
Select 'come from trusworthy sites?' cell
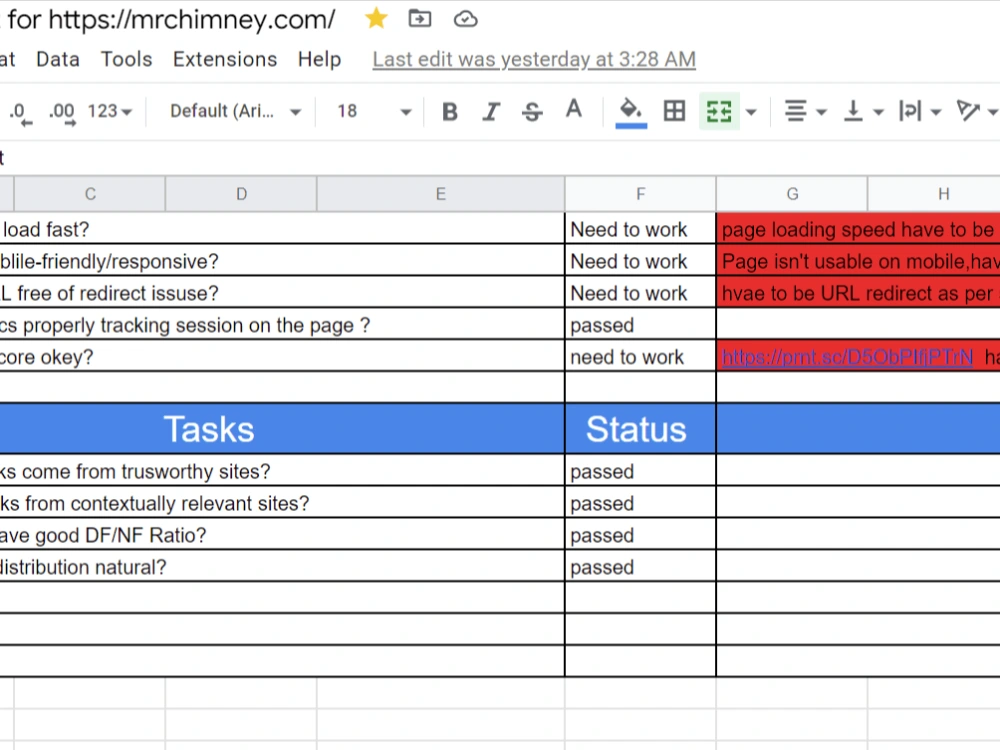(282, 471)
